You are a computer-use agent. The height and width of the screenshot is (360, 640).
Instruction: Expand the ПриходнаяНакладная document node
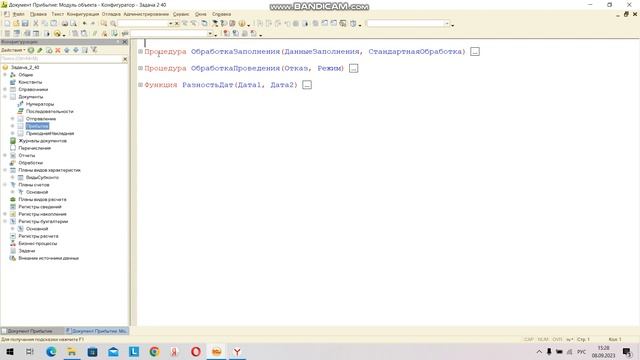tap(13, 133)
